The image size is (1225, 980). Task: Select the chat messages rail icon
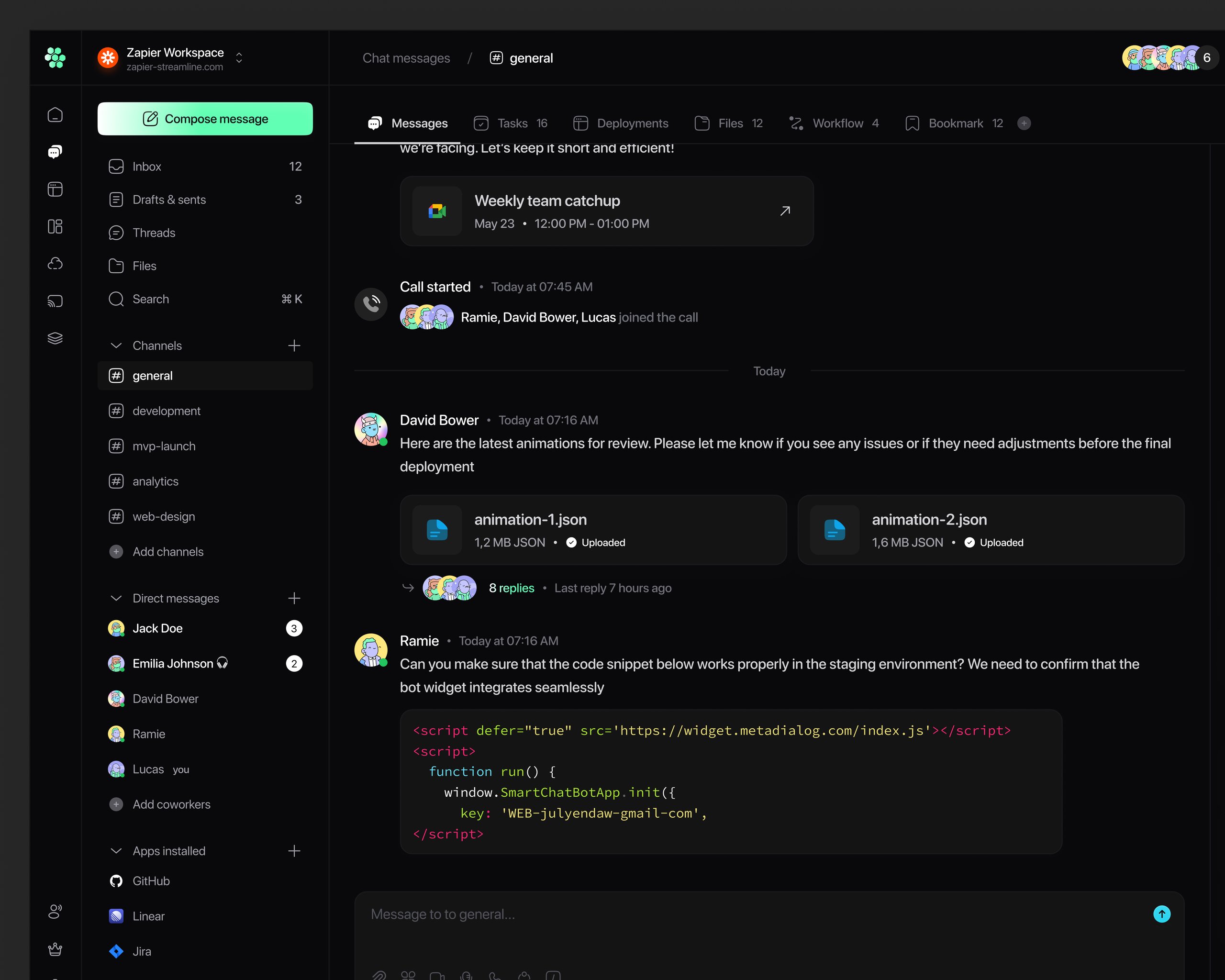(55, 152)
